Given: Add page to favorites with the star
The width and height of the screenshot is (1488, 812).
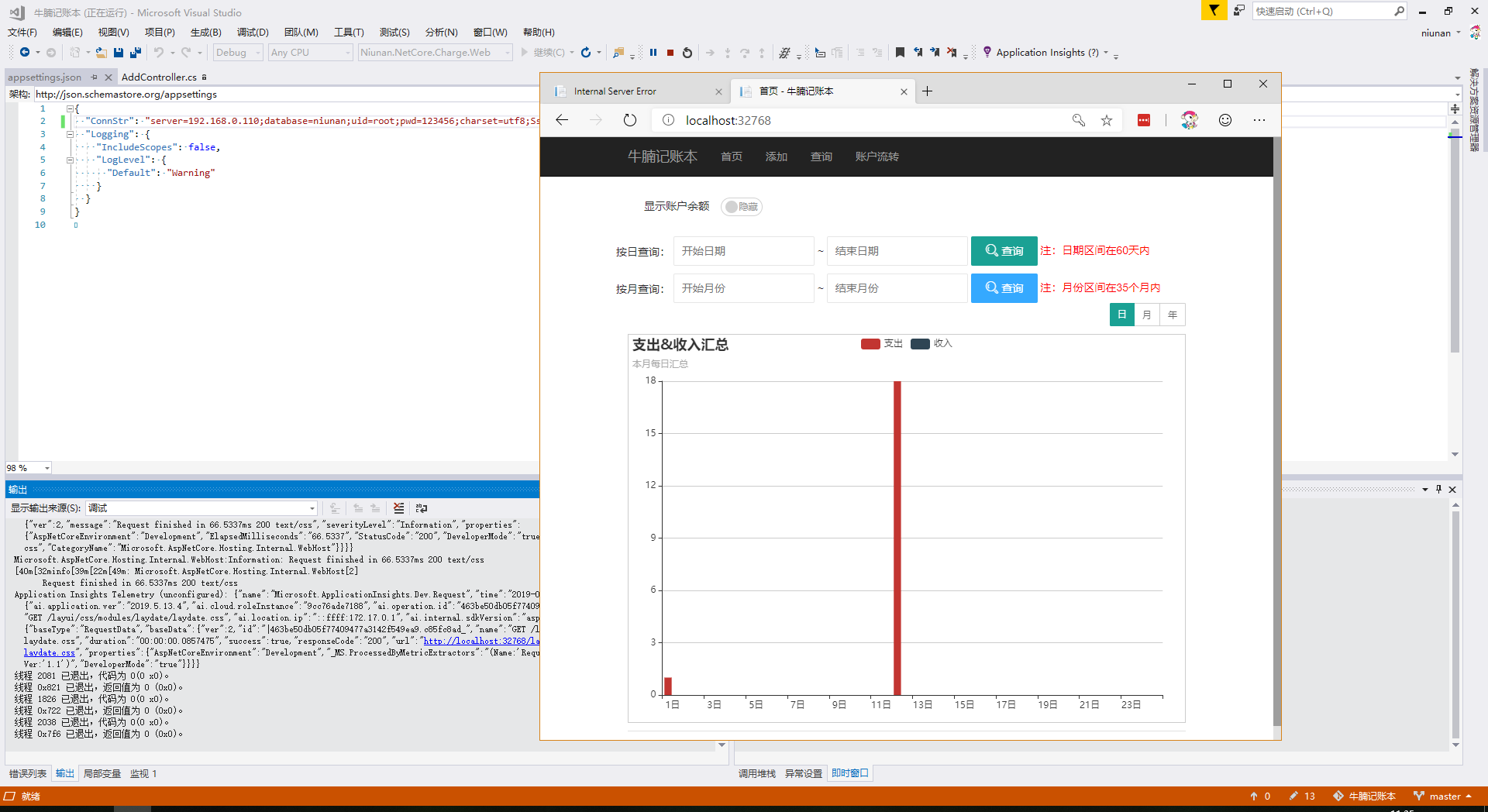Looking at the screenshot, I should pos(1107,120).
